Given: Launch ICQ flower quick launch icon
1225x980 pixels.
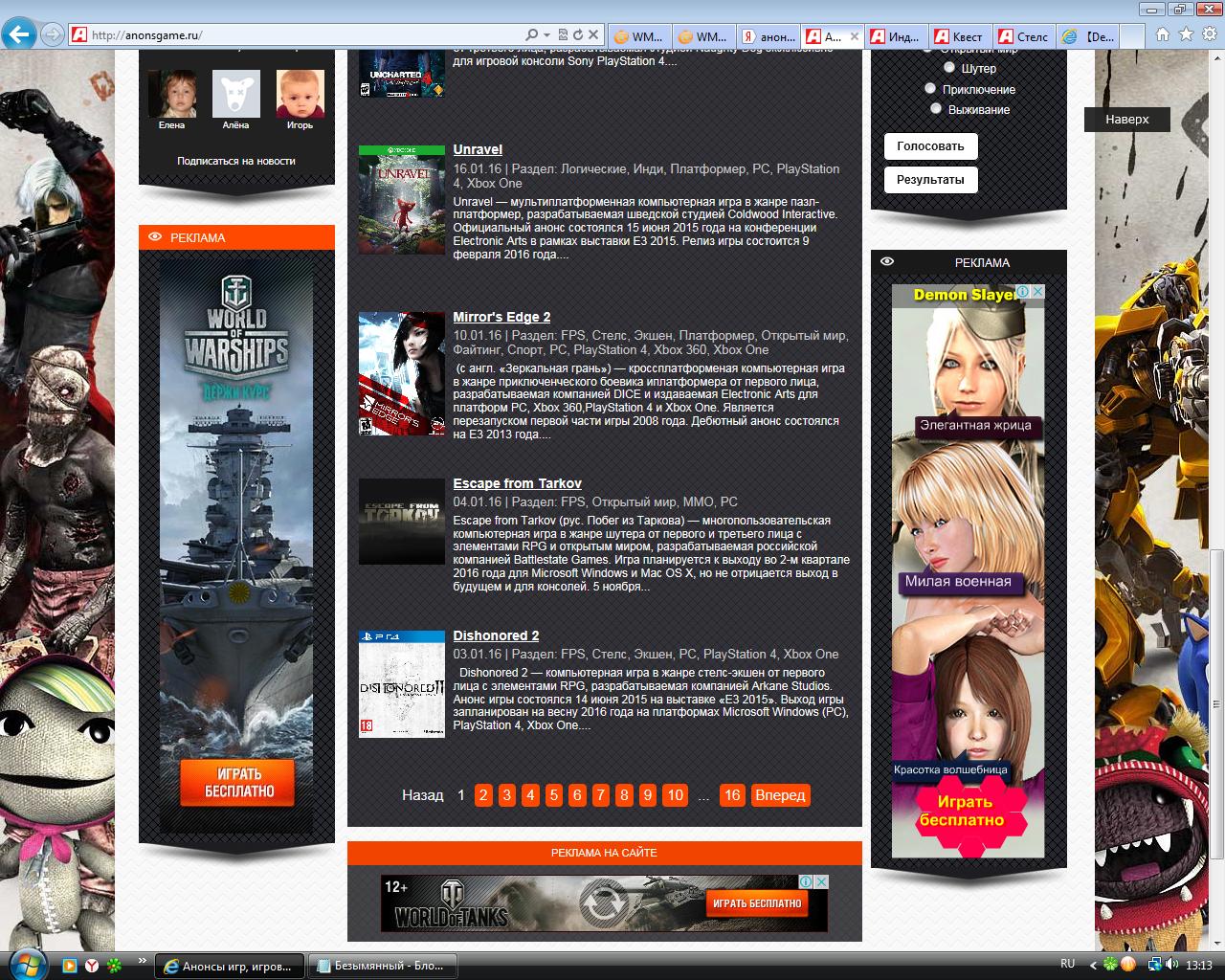Looking at the screenshot, I should point(115,965).
